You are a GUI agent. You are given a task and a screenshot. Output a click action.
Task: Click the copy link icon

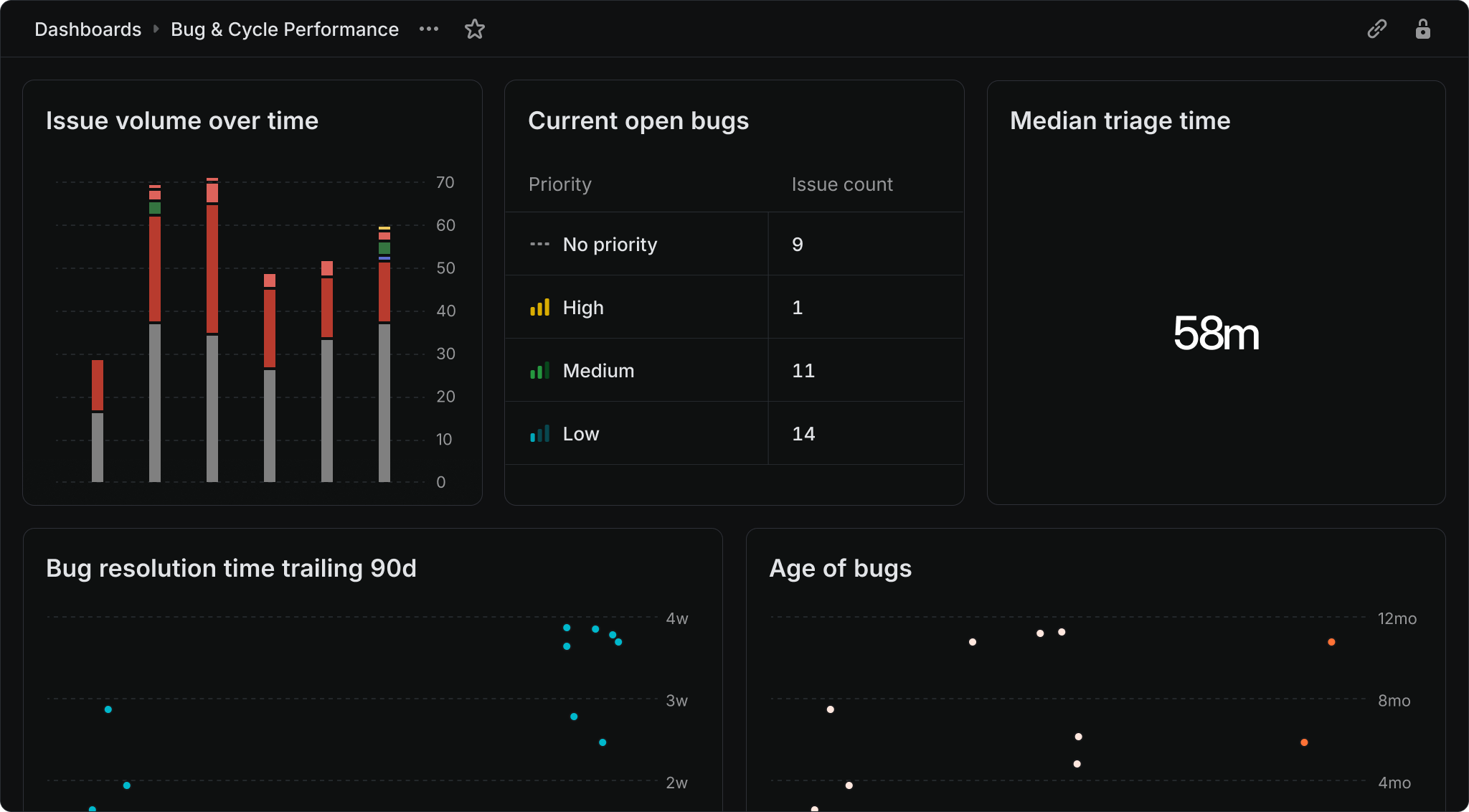click(1376, 29)
